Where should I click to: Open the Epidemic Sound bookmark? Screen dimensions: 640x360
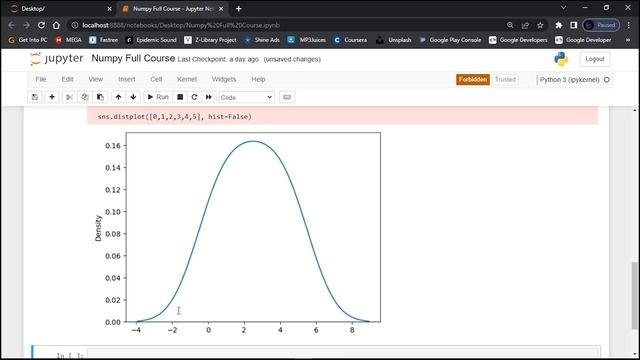pos(151,40)
